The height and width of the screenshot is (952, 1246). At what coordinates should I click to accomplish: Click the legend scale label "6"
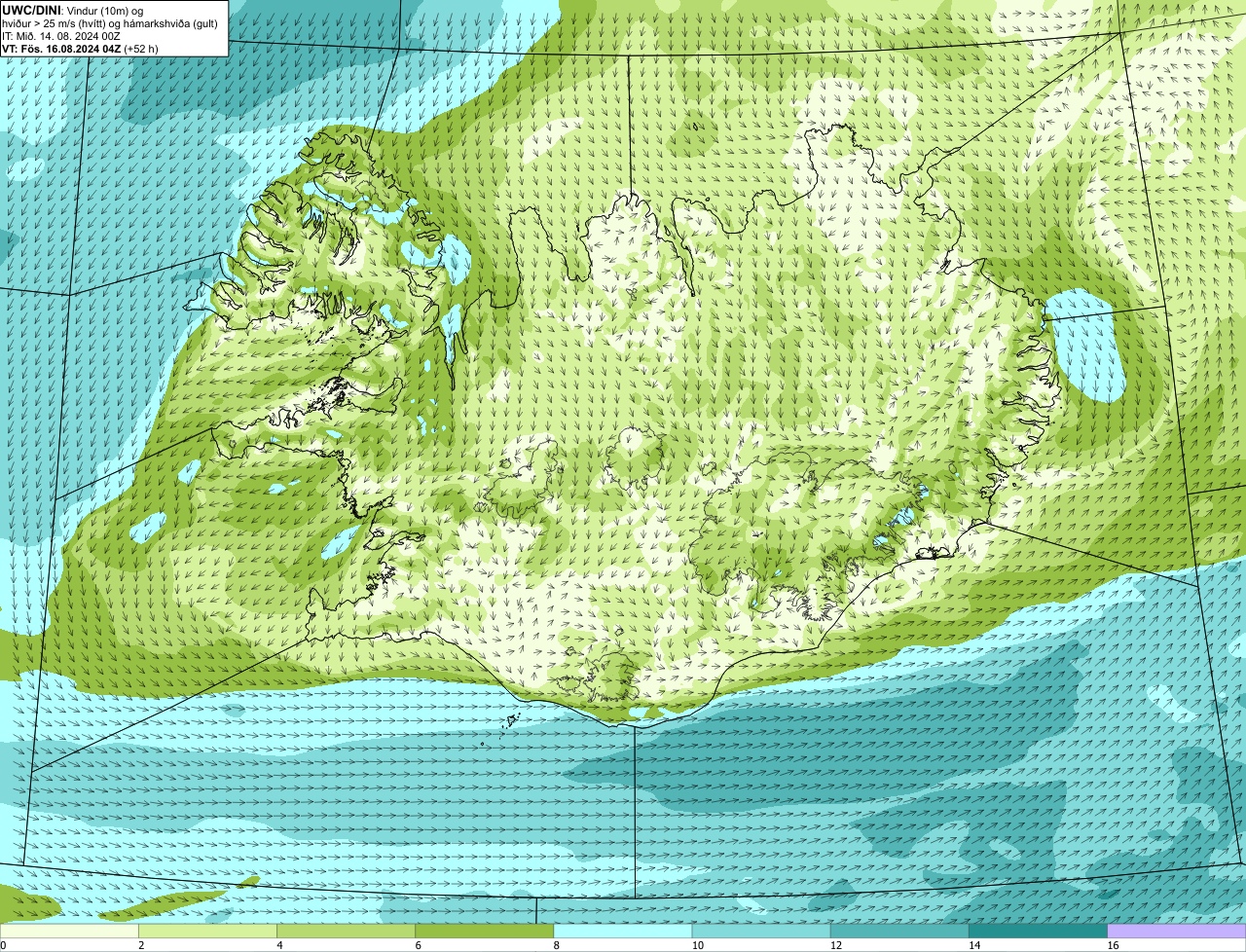[418, 945]
